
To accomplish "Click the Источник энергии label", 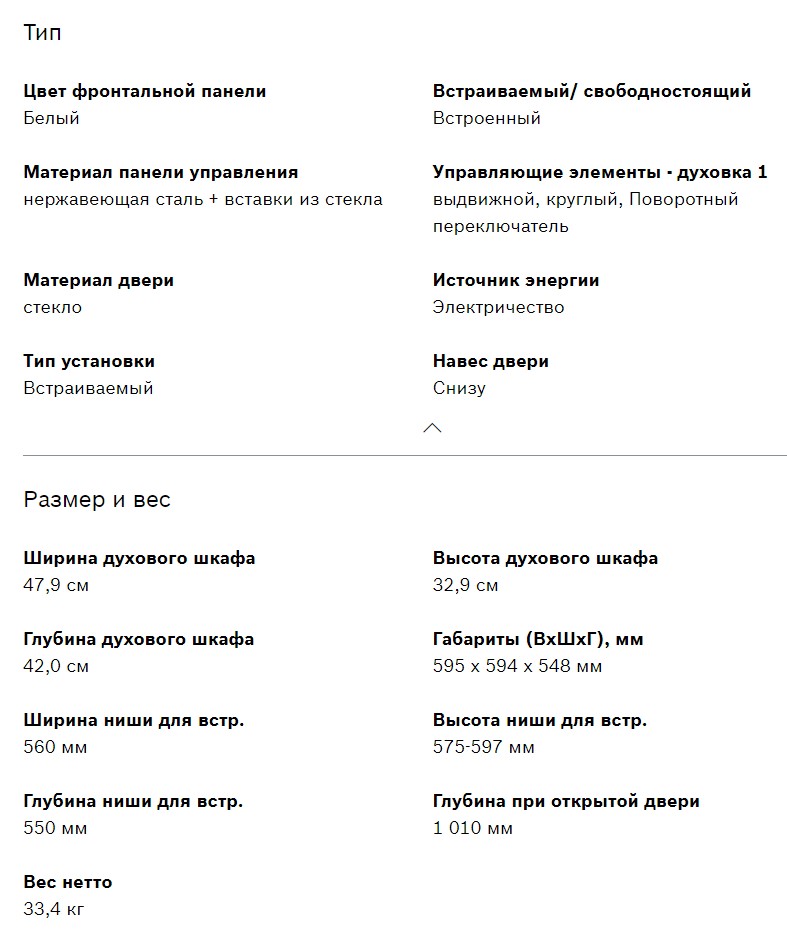I will point(516,280).
